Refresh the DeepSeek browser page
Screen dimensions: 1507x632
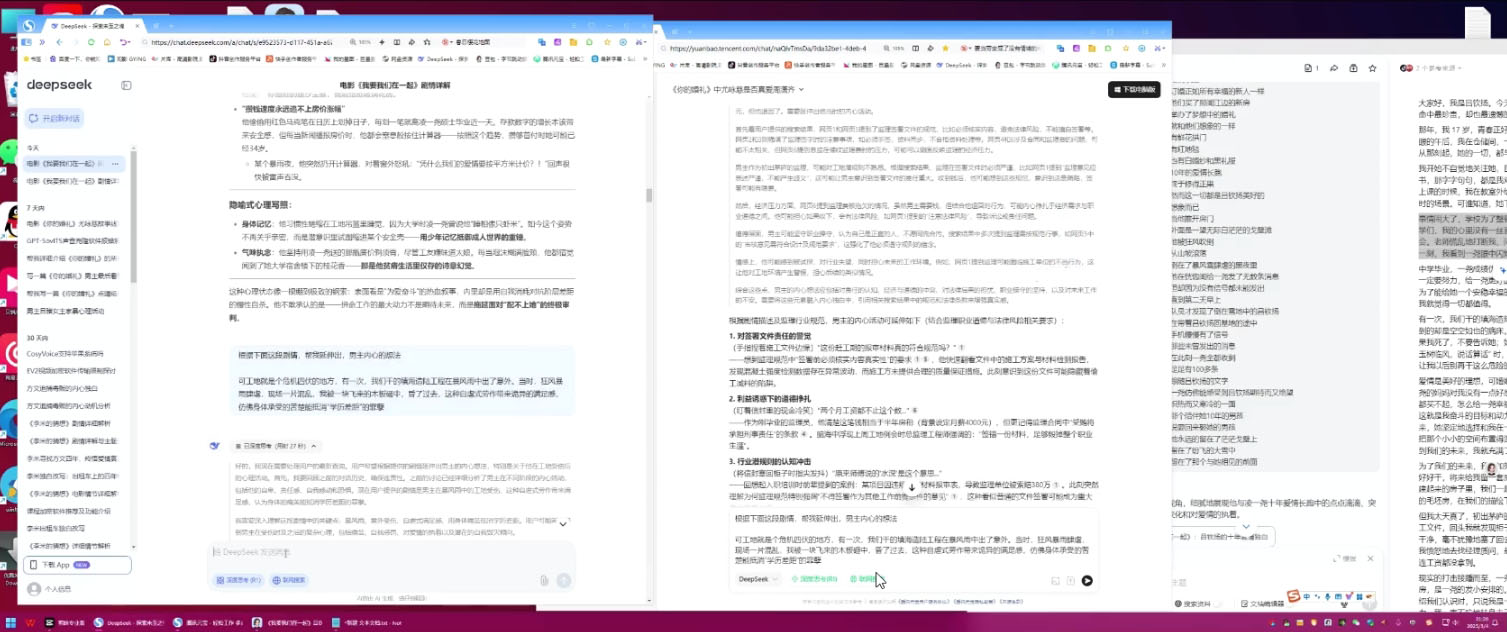pyautogui.click(x=90, y=42)
